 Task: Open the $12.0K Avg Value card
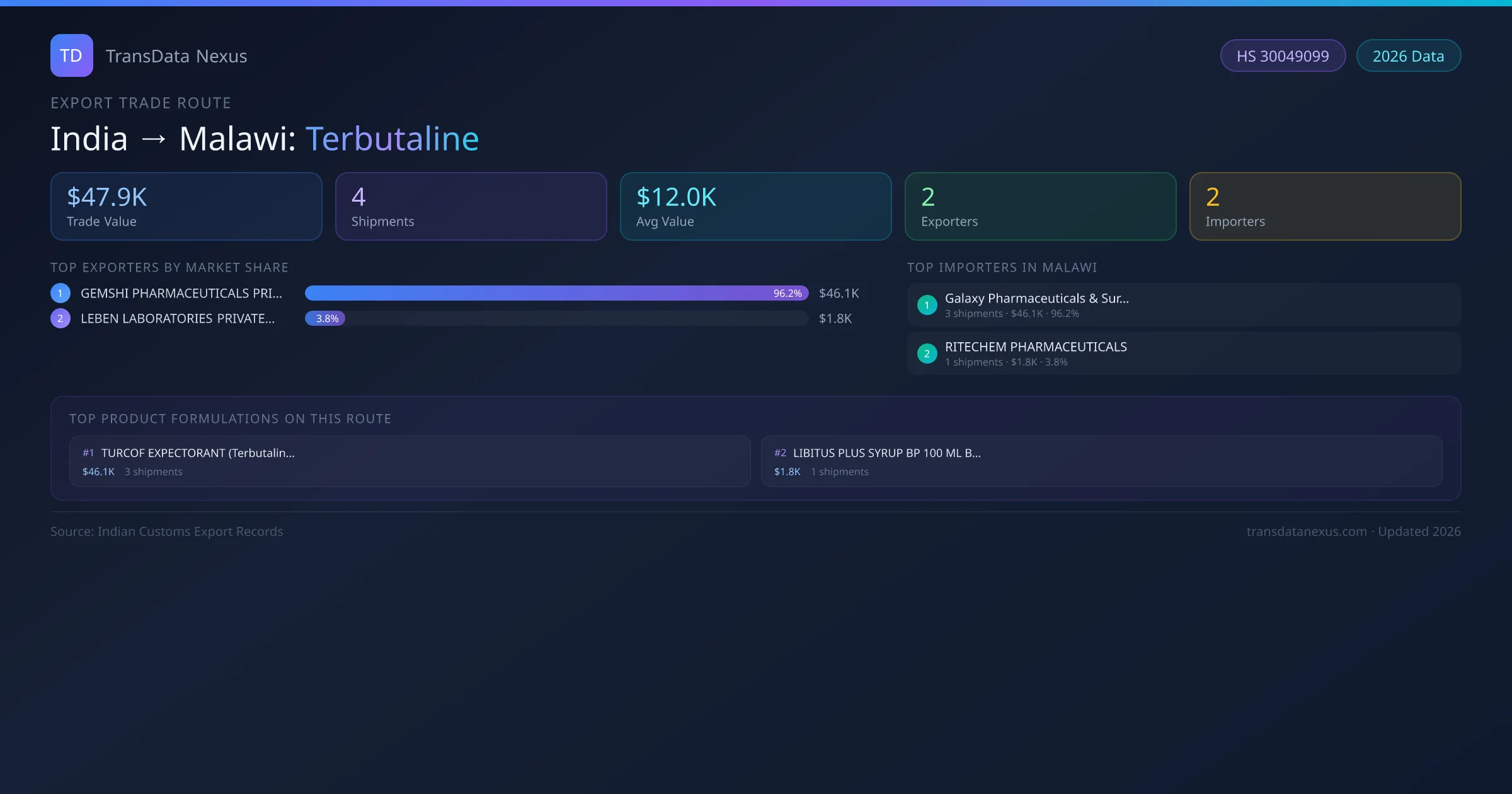point(755,207)
